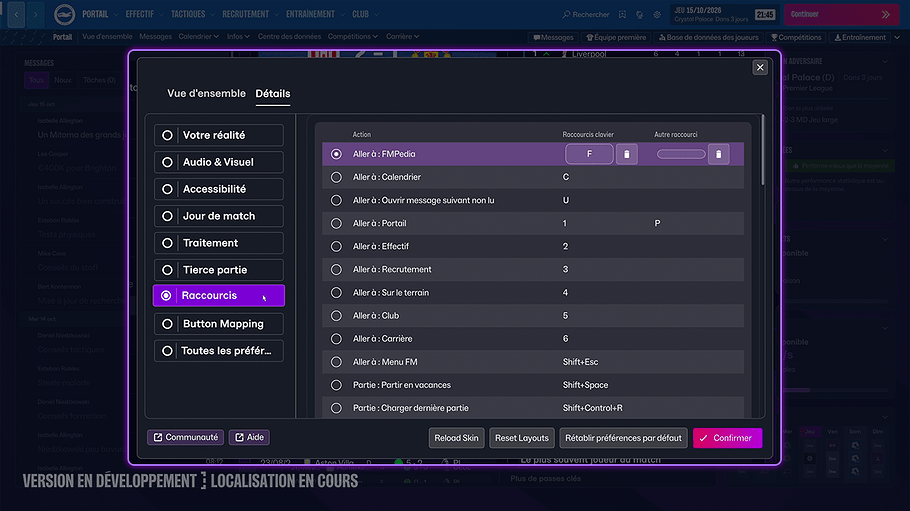Screen dimensions: 910x511
Task: Open Aide help link
Action: (249, 437)
